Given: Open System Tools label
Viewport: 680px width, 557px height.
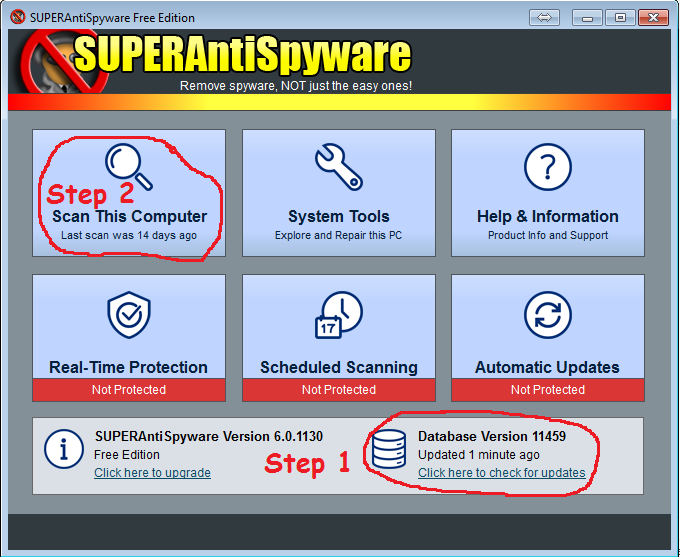Looking at the screenshot, I should coord(338,216).
